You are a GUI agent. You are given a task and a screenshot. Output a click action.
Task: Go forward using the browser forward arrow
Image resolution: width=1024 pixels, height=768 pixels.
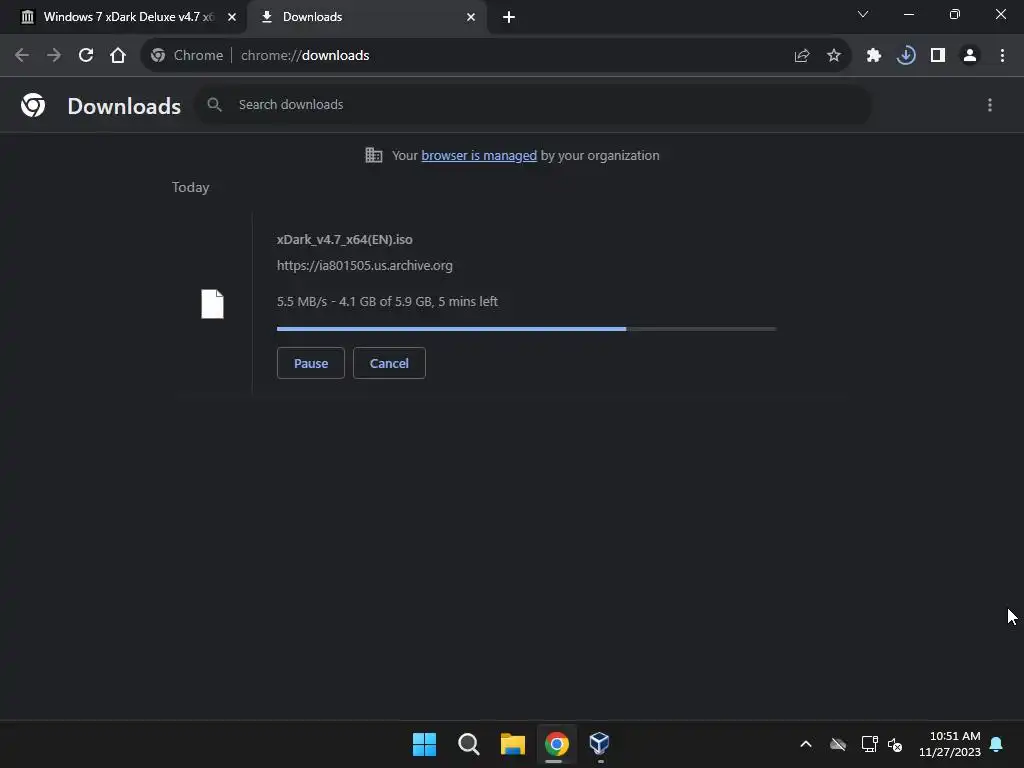coord(54,56)
